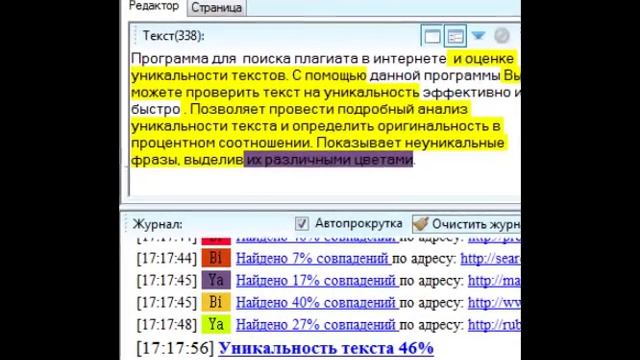Viewport: 640px width, 360px height.
Task: Open URL in the 27% match row
Action: click(x=494, y=325)
